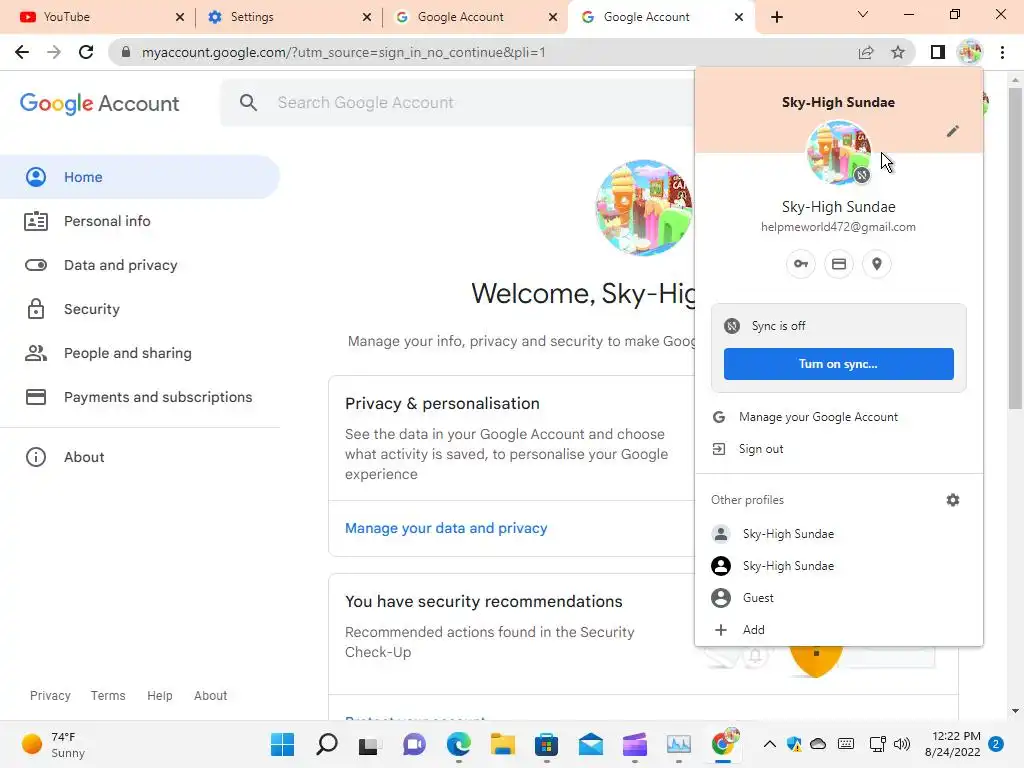Open the Windows Start menu
Screen dimensions: 1024x768
(x=282, y=744)
